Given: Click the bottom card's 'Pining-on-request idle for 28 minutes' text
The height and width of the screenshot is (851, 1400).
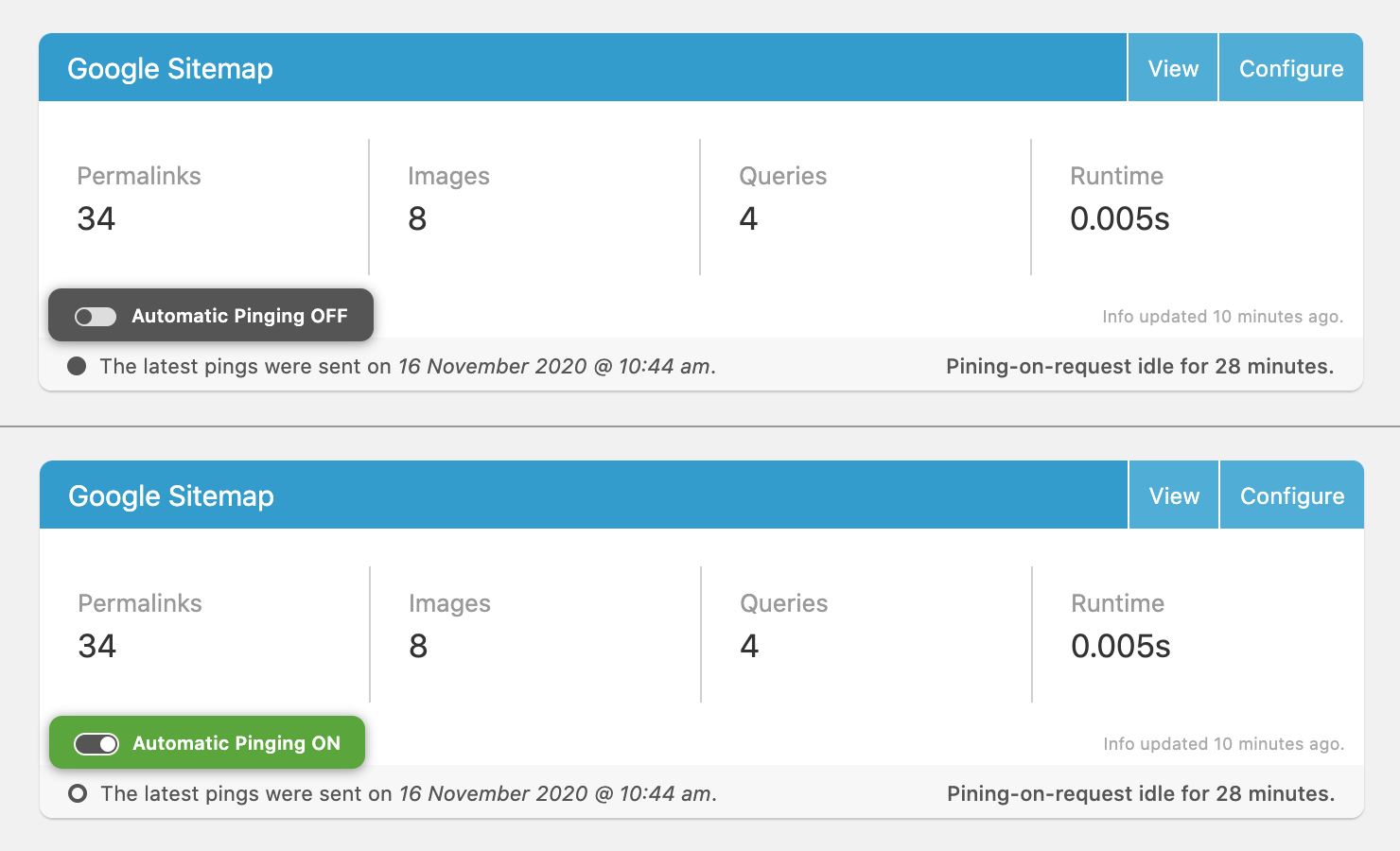Looking at the screenshot, I should 1141,794.
